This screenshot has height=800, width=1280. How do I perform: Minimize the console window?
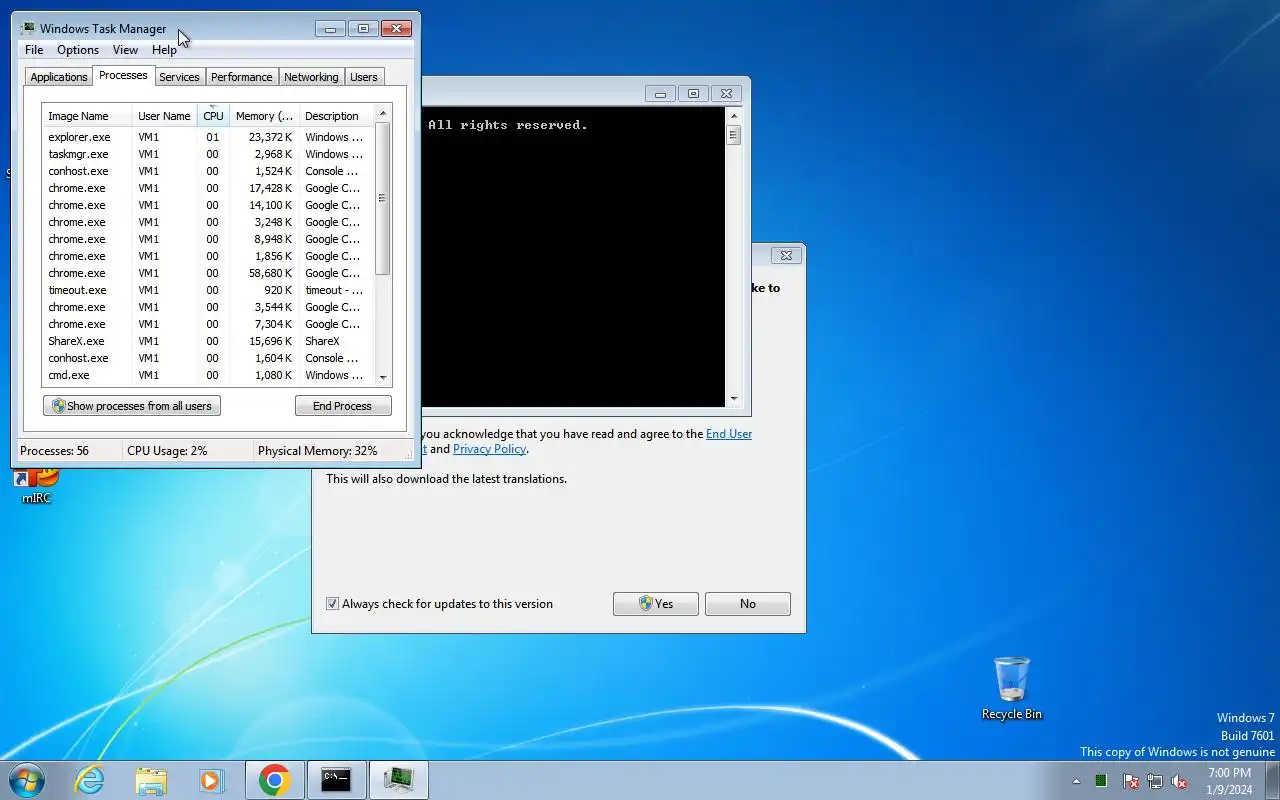[x=660, y=93]
